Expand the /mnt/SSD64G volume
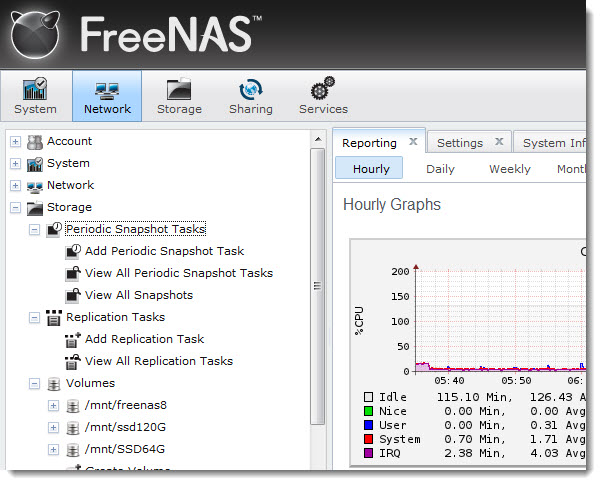Screen dimensions: 601x485 coord(54,449)
